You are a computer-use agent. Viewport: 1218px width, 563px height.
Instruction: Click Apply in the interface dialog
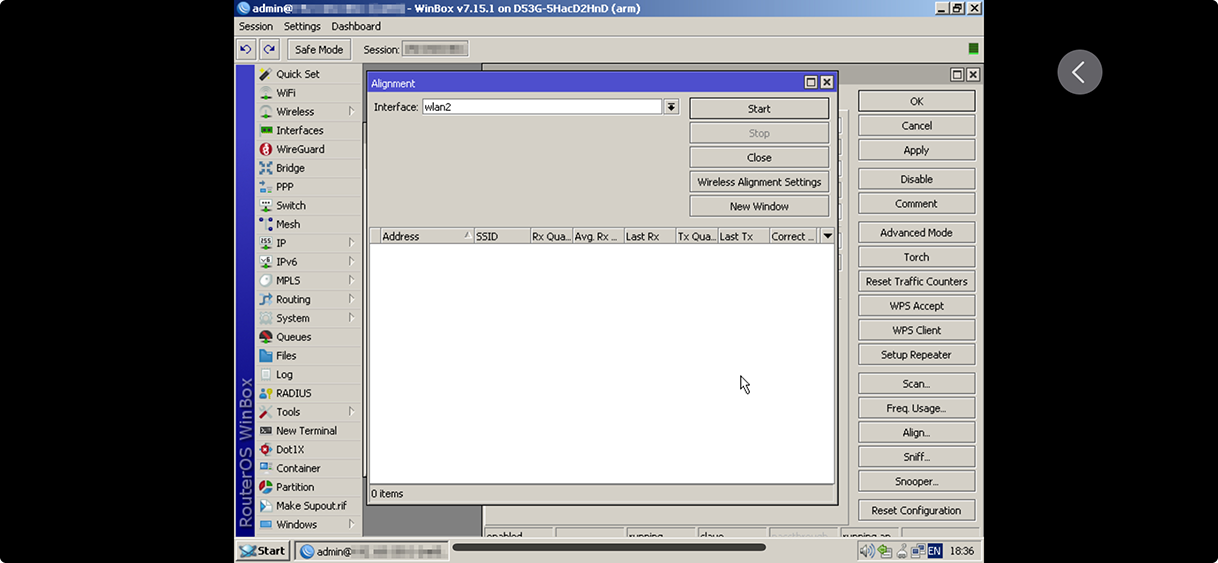point(916,150)
